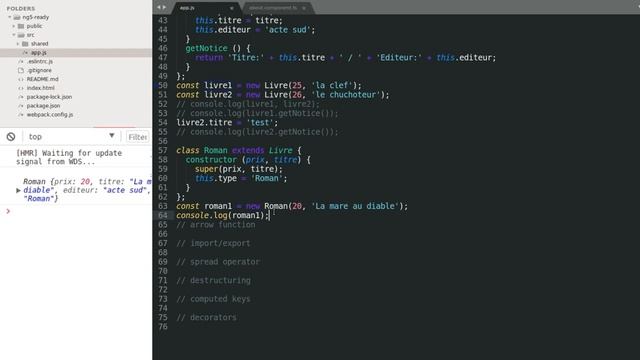The width and height of the screenshot is (640, 360).
Task: Click the .gitignore document icon
Action: [21, 70]
